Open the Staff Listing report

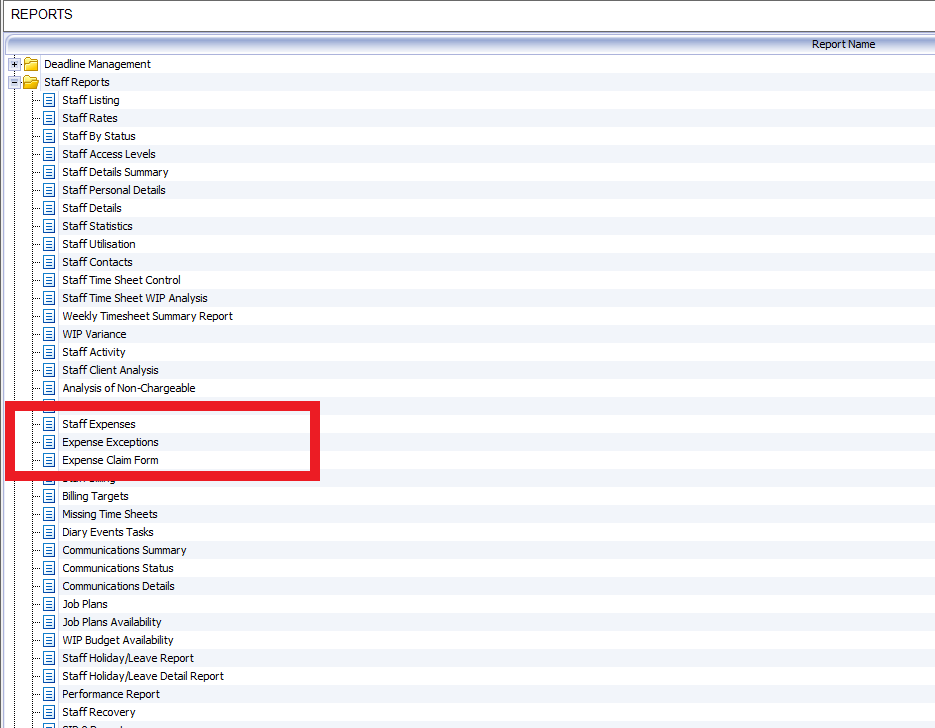[91, 100]
